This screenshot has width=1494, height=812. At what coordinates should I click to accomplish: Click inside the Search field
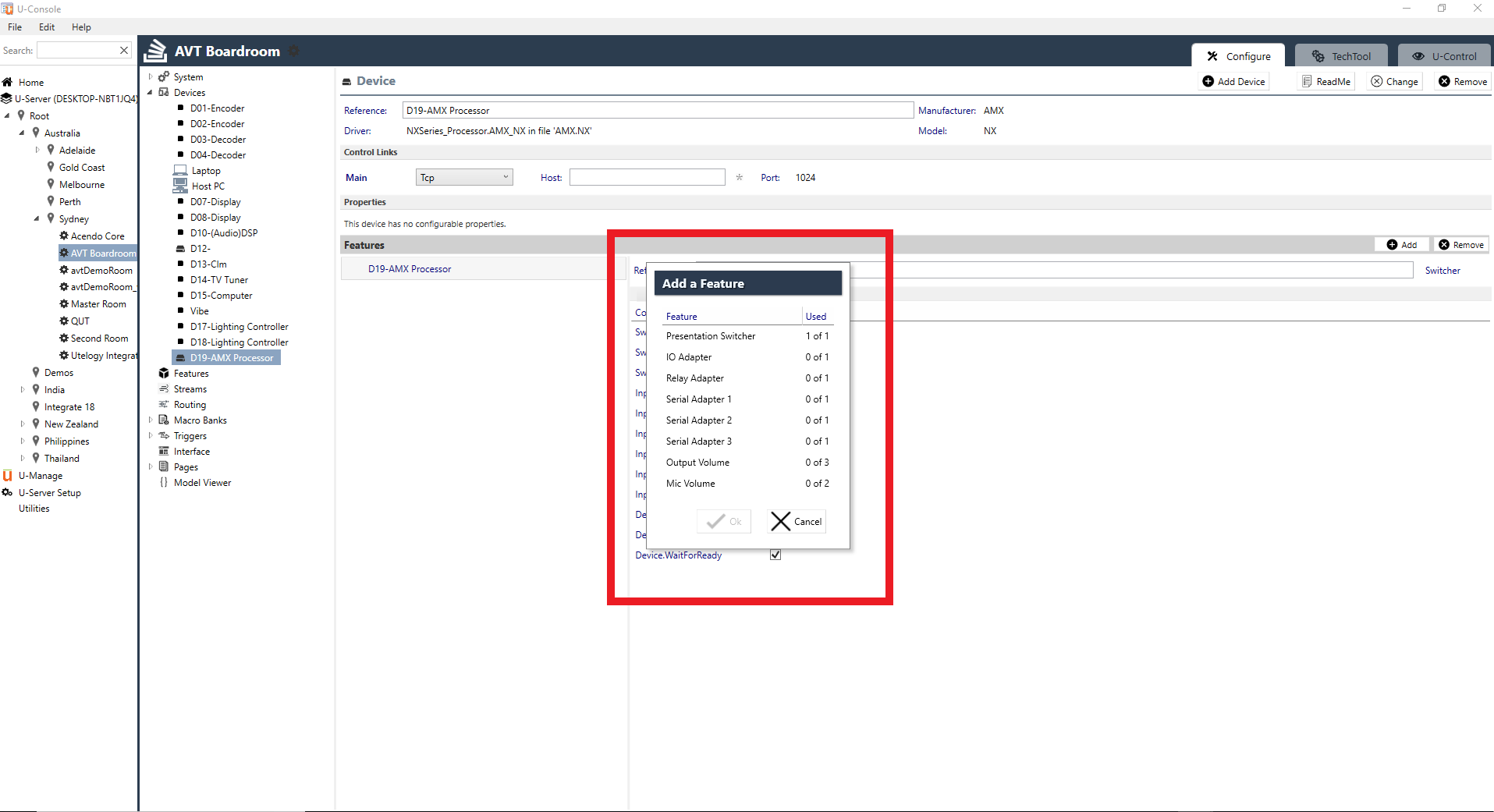tap(78, 49)
